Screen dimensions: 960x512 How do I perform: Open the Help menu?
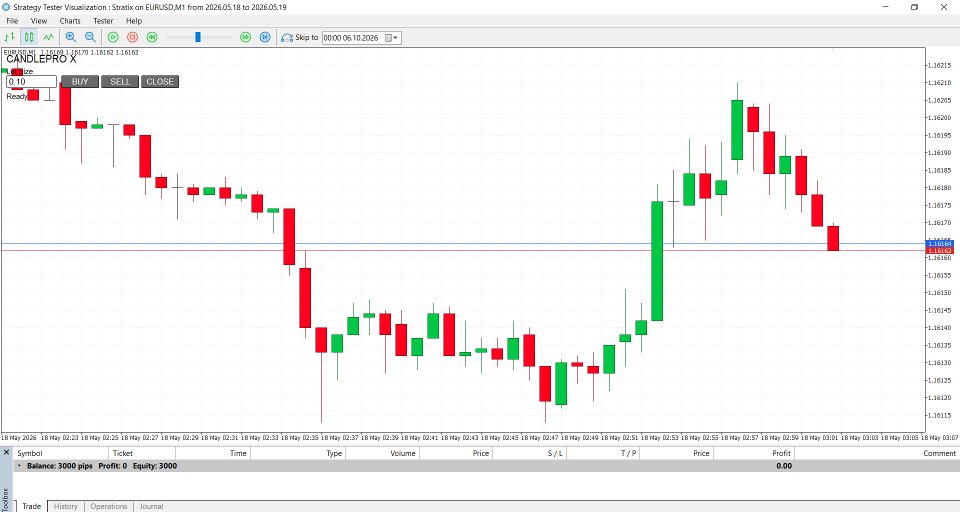point(133,21)
